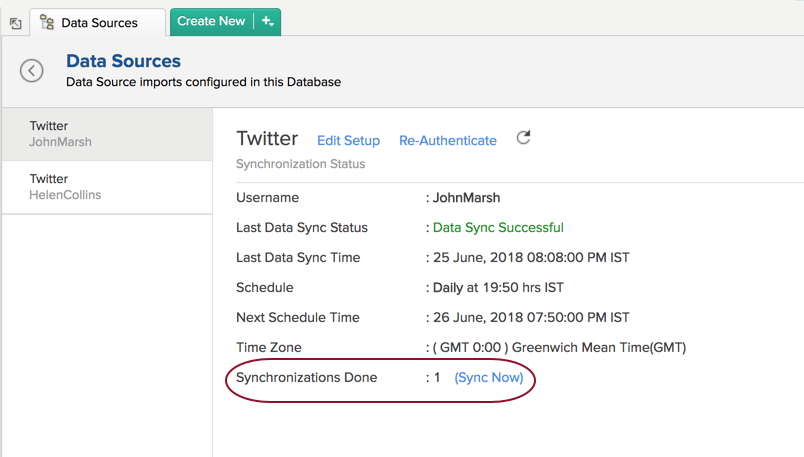Viewport: 804px width, 457px height.
Task: Open the Edit Setup link
Action: tap(348, 141)
